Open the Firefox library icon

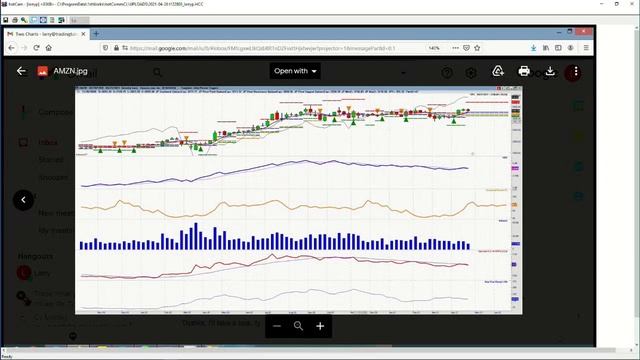(x=546, y=48)
